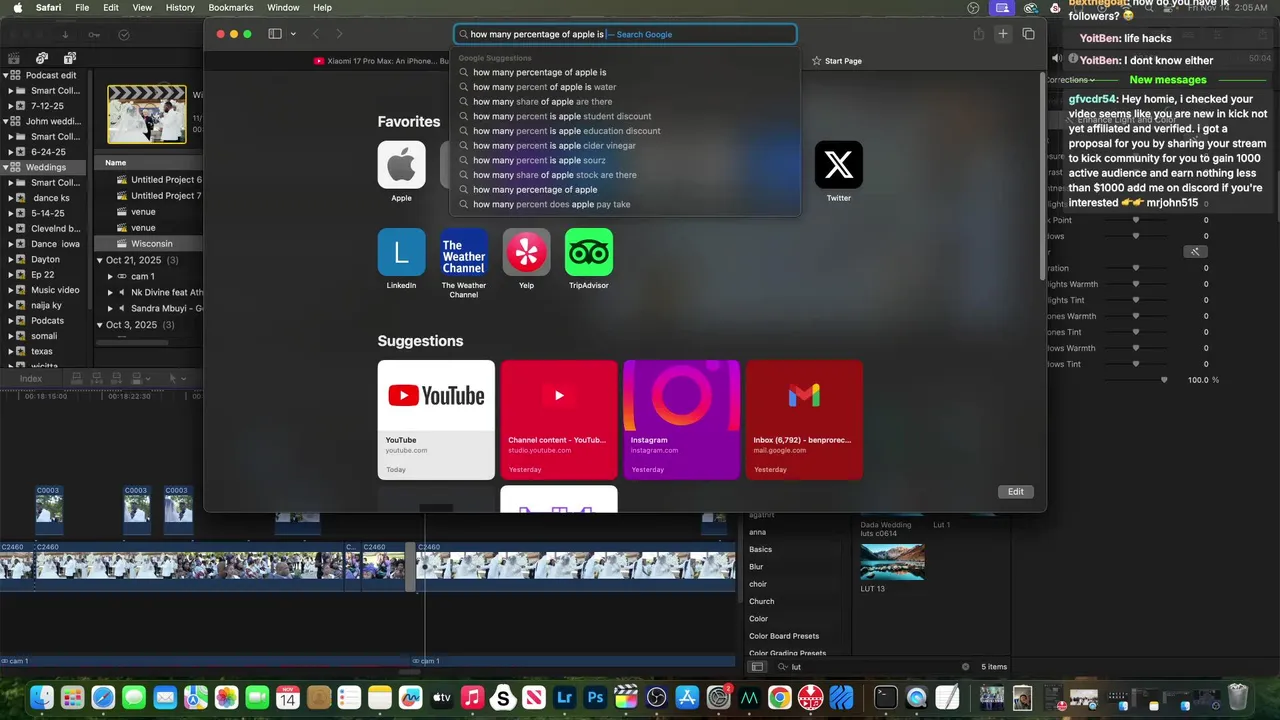Open the Gmail Inbox suggestion card
Viewport: 1280px width, 720px height.
coord(804,420)
